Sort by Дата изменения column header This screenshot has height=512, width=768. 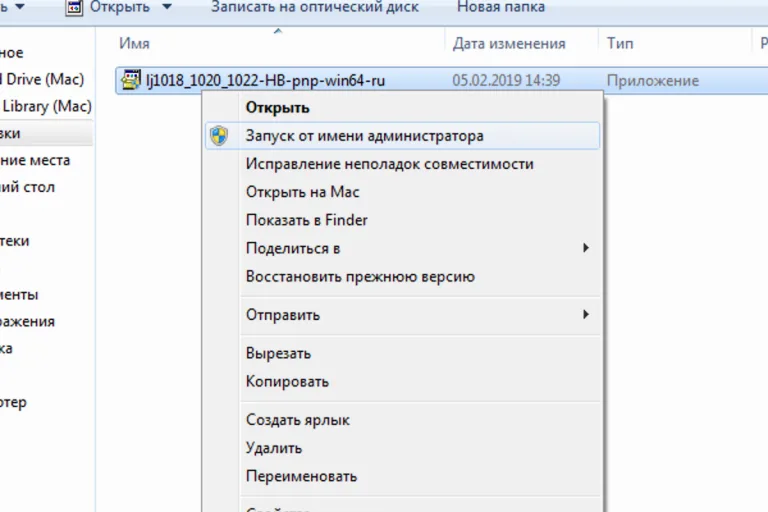pyautogui.click(x=509, y=44)
